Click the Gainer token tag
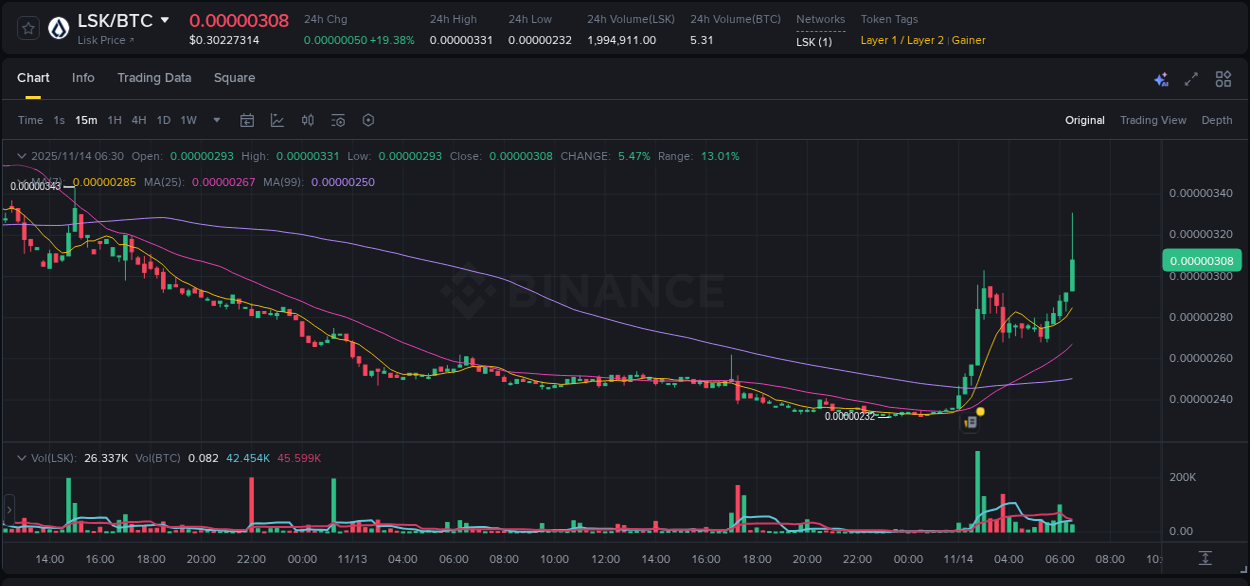This screenshot has height=586, width=1250. pos(968,40)
